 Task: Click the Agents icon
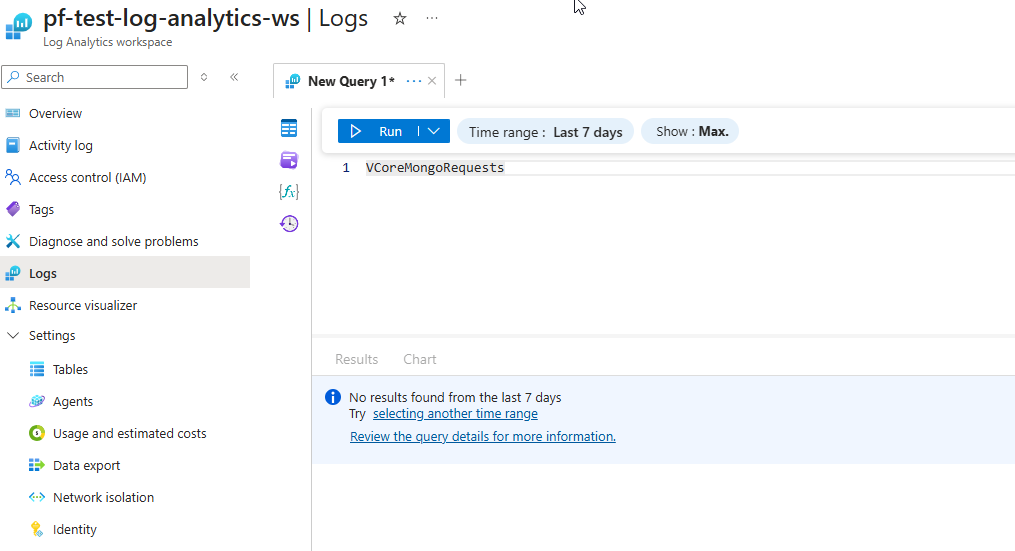(37, 401)
